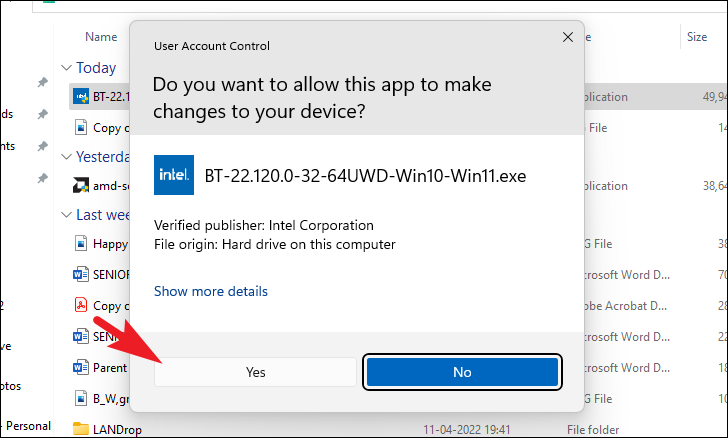Click the LANDrop date 11-04-2022 19:41
The image size is (728, 438).
[467, 430]
